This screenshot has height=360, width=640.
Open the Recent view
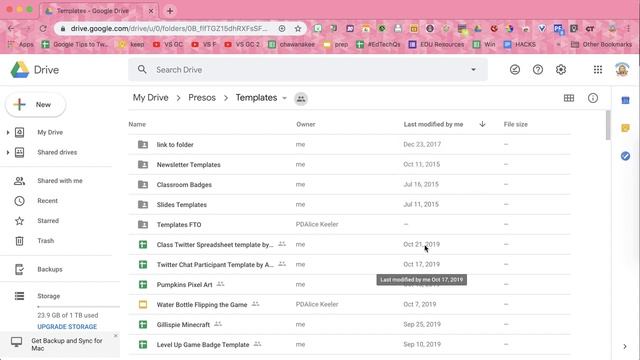click(47, 200)
